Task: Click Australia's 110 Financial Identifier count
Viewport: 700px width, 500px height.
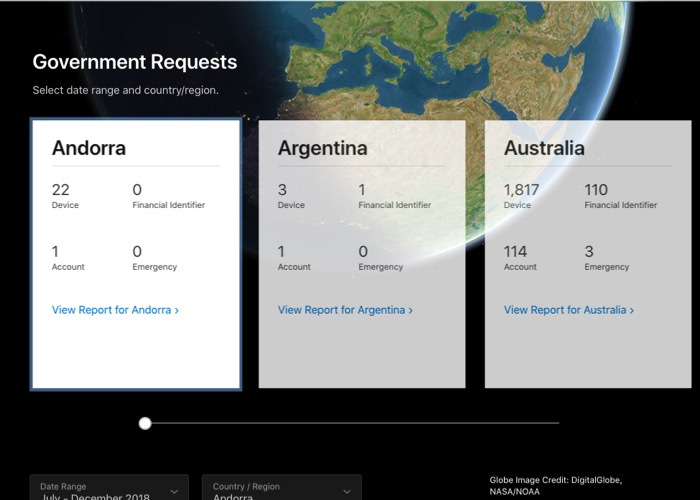Action: pos(596,190)
